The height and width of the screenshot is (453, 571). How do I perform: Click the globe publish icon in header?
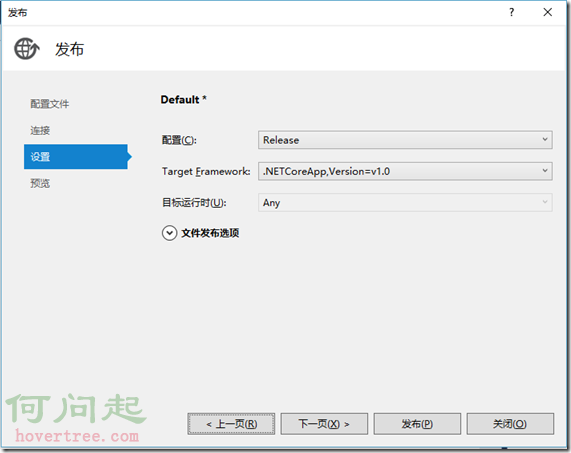click(27, 49)
